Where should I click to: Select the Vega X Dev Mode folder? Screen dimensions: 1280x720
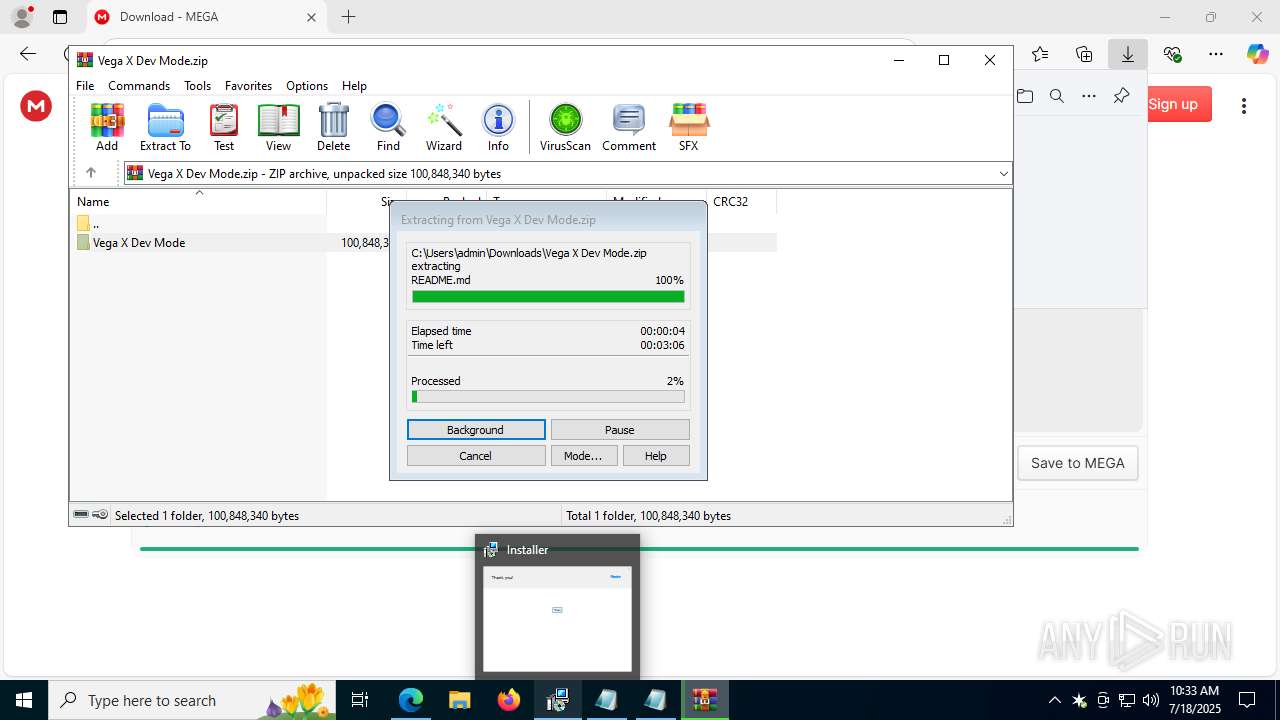click(138, 243)
